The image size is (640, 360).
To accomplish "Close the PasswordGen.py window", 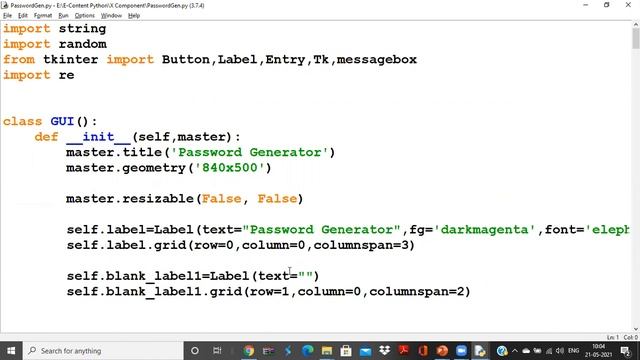I will pyautogui.click(x=628, y=5).
